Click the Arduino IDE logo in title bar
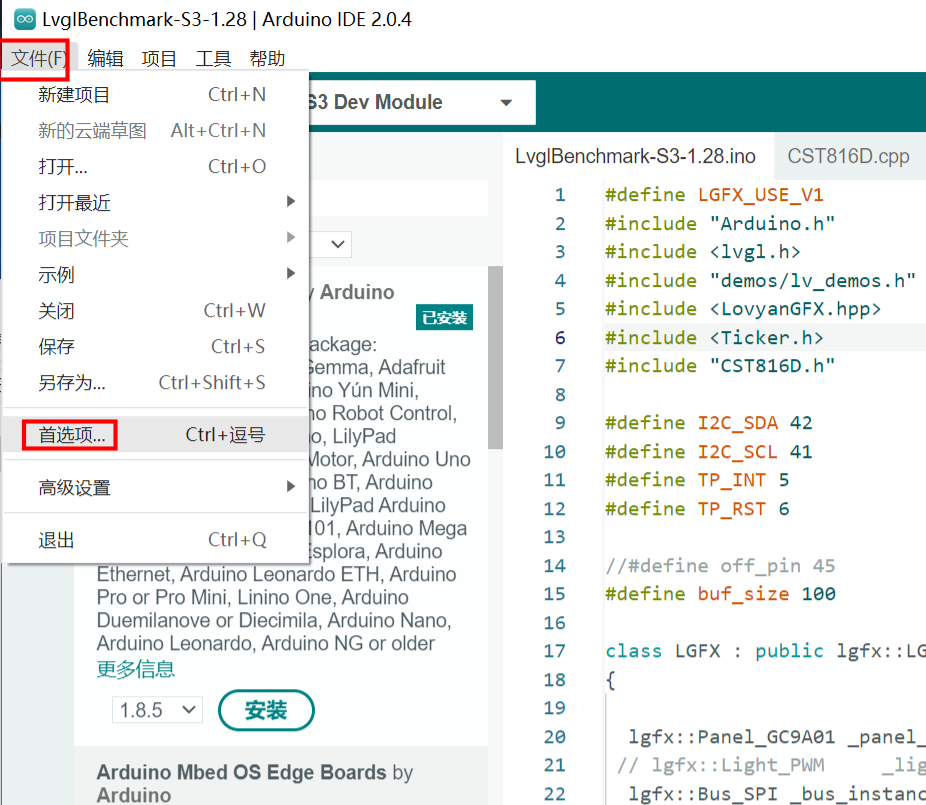 tap(25, 19)
